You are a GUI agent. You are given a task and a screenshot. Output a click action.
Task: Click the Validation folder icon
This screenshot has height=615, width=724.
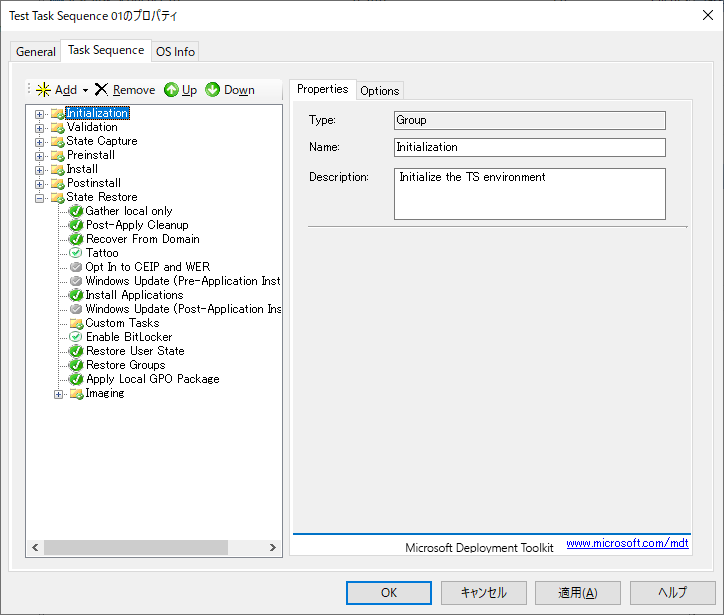(x=58, y=128)
